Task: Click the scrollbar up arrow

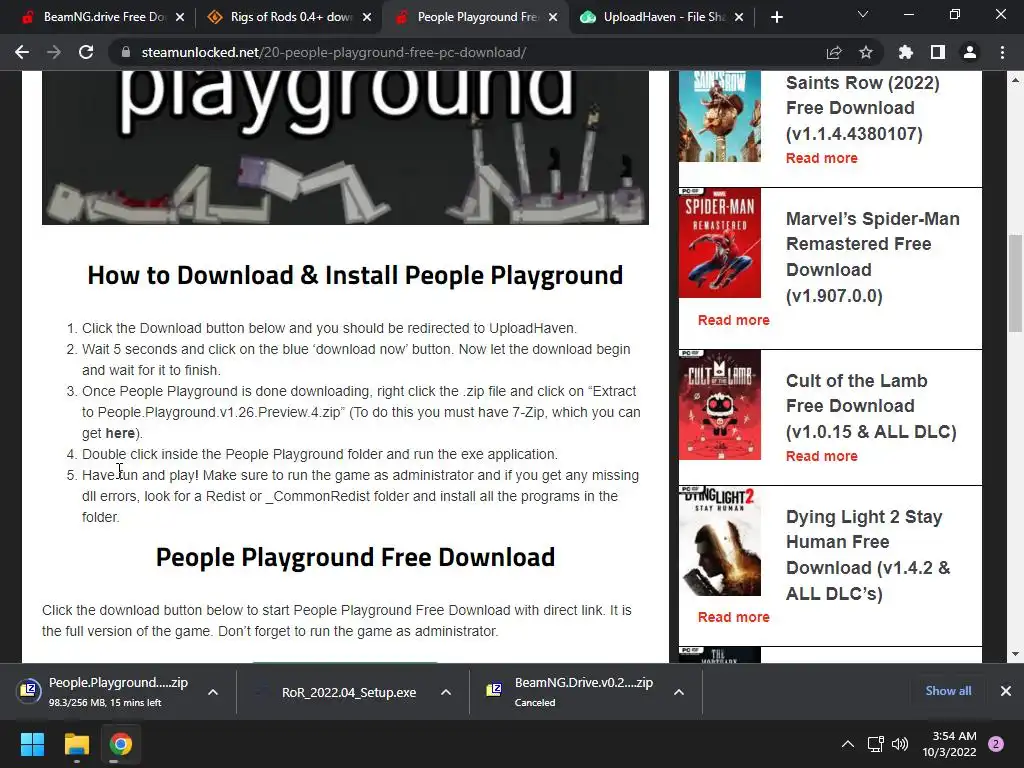Action: pyautogui.click(x=1015, y=80)
